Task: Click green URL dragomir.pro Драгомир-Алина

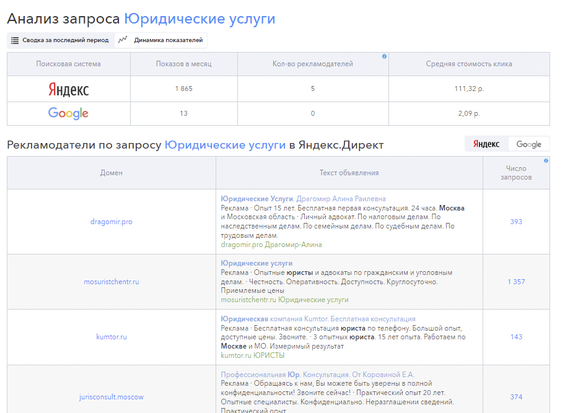Action: [271, 245]
